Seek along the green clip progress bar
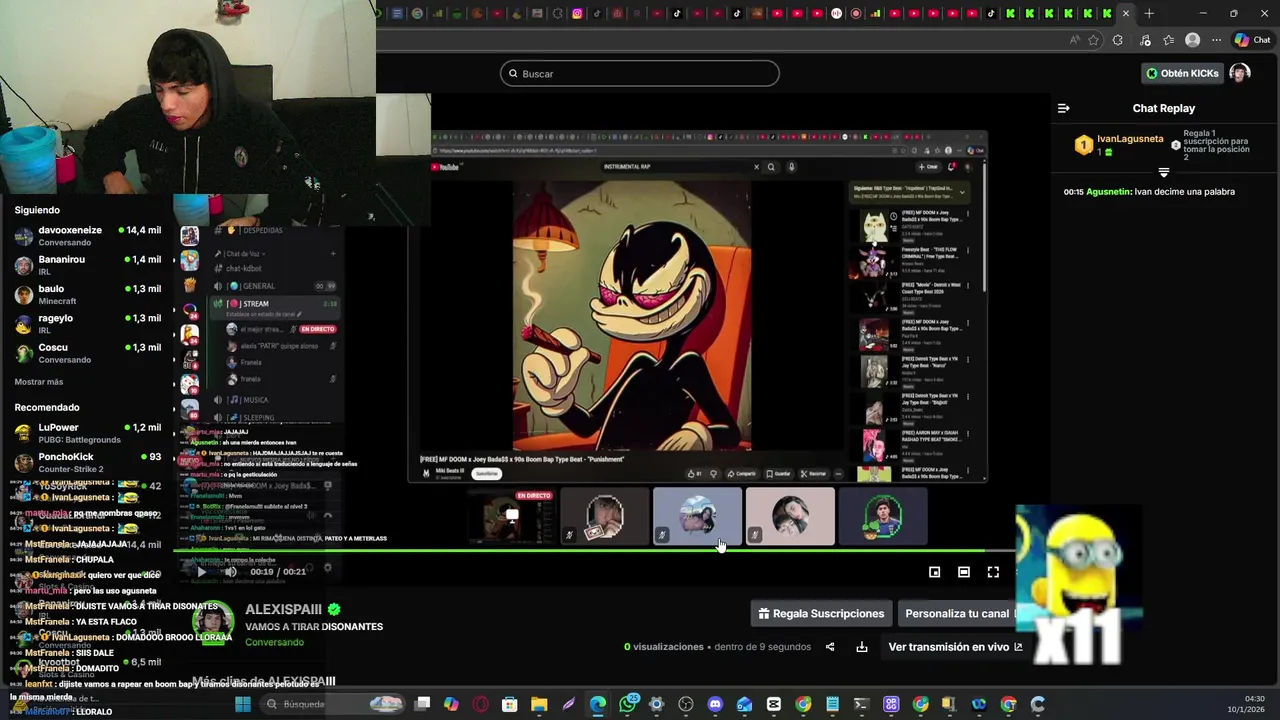The image size is (1280, 720). [580, 550]
